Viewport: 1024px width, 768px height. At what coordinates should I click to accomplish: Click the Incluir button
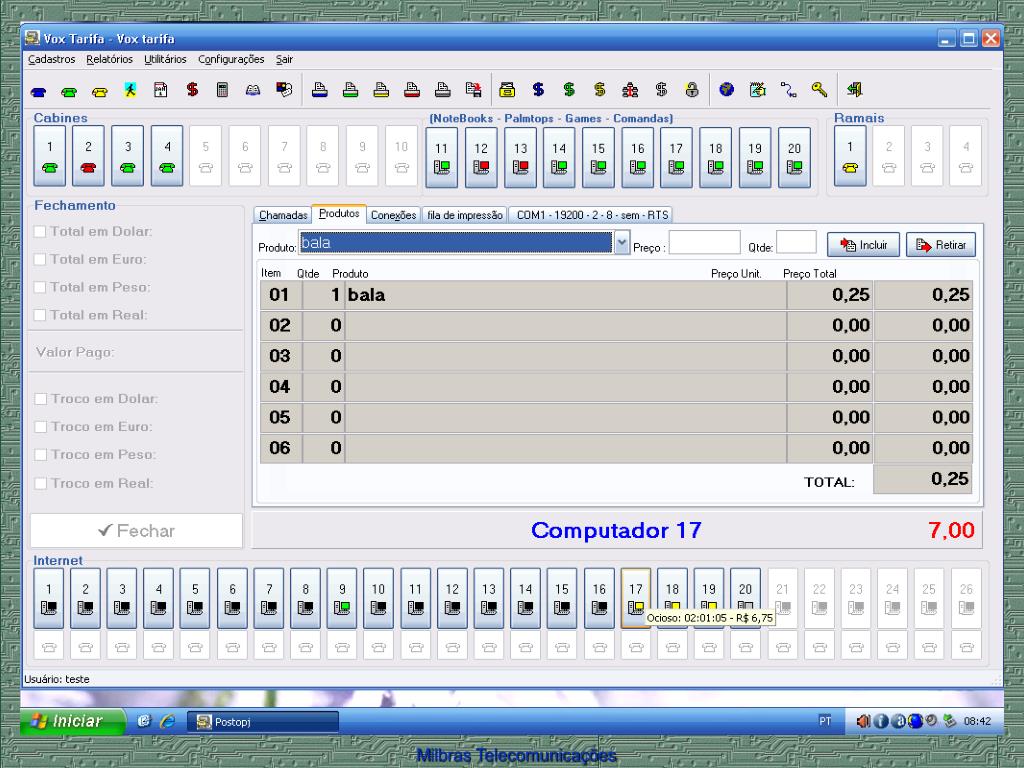863,244
